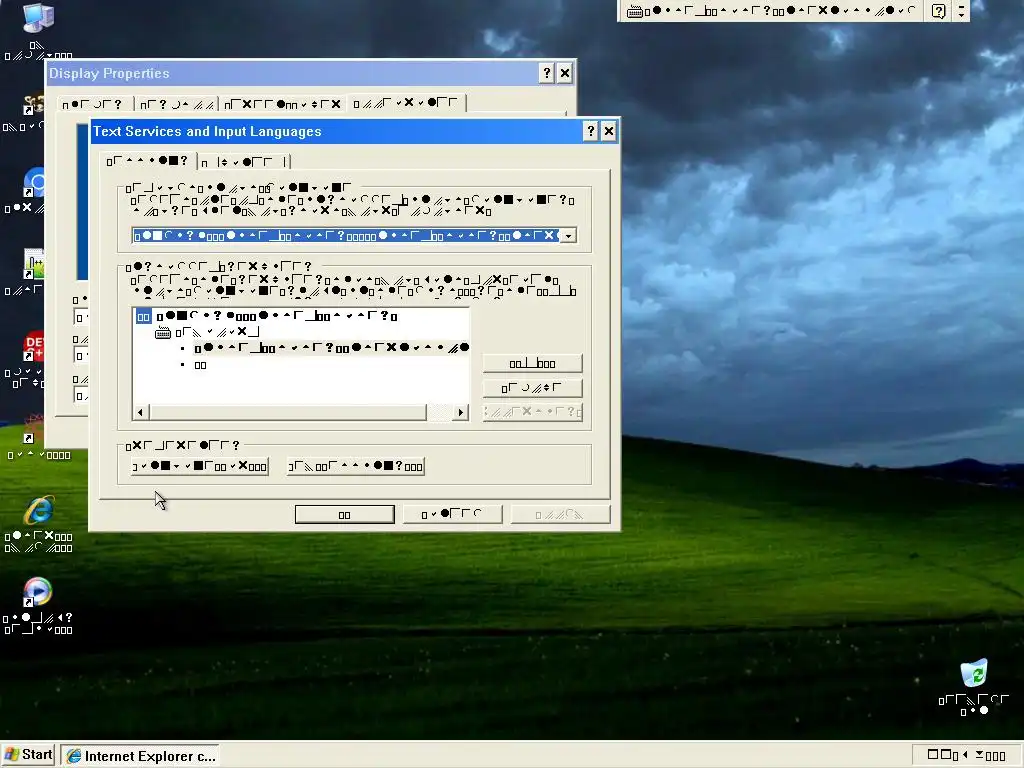Screen dimensions: 1024x768
Task: Confirm with the default outlined button at the bottom of the dialog
Action: 344,515
